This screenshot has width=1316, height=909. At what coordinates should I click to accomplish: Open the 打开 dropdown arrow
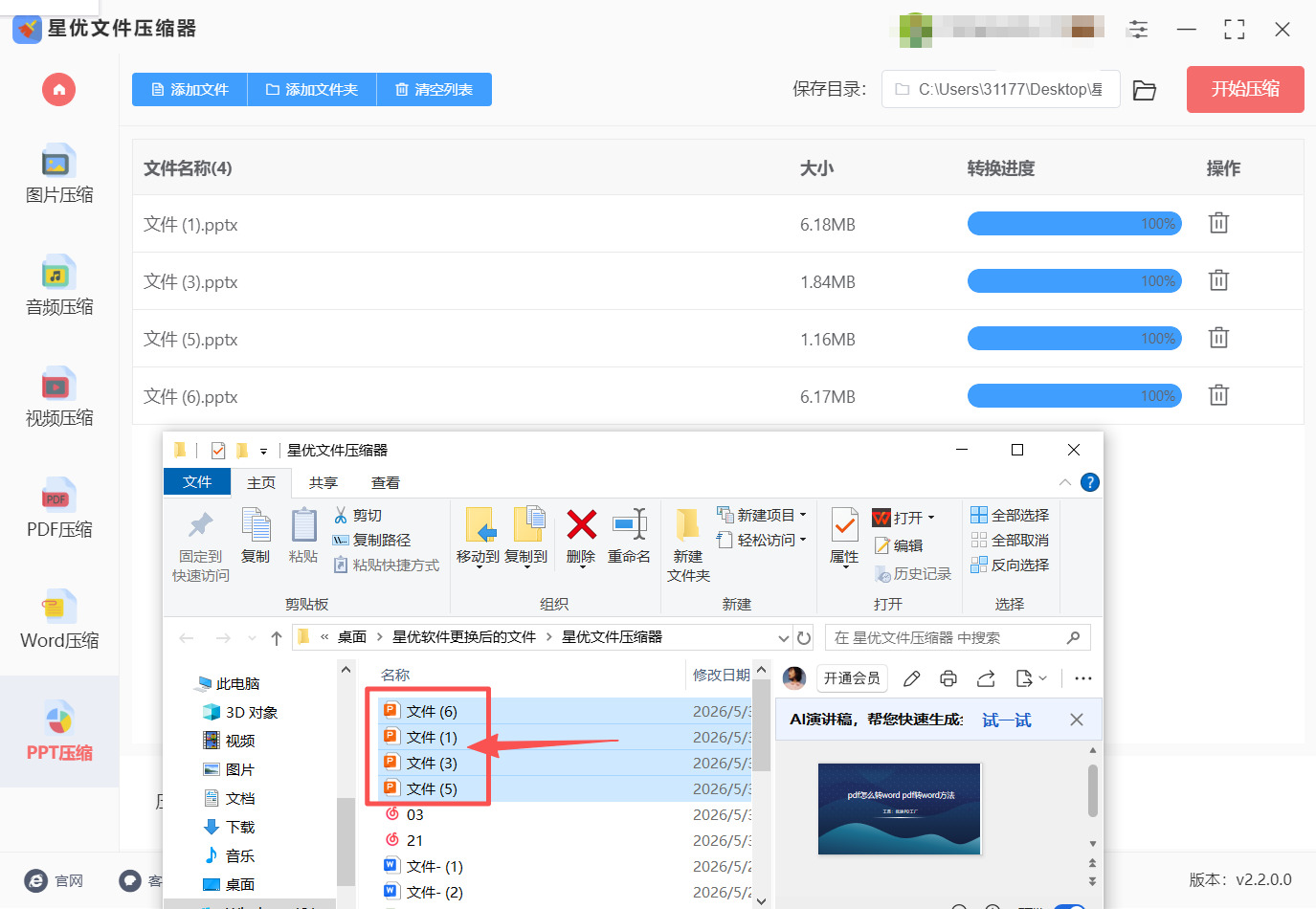tap(930, 518)
